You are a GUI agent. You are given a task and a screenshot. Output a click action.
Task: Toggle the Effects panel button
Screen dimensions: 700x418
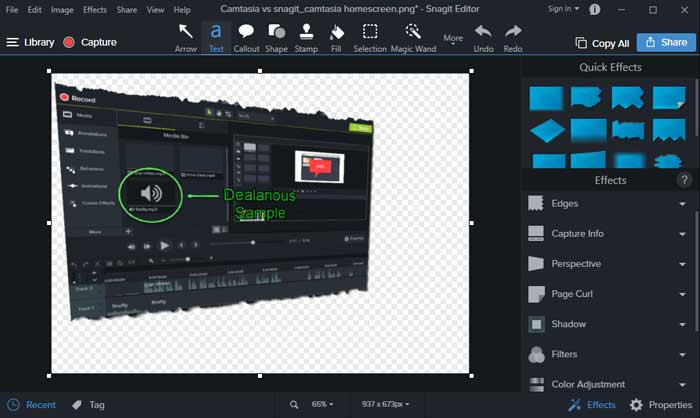pyautogui.click(x=592, y=405)
